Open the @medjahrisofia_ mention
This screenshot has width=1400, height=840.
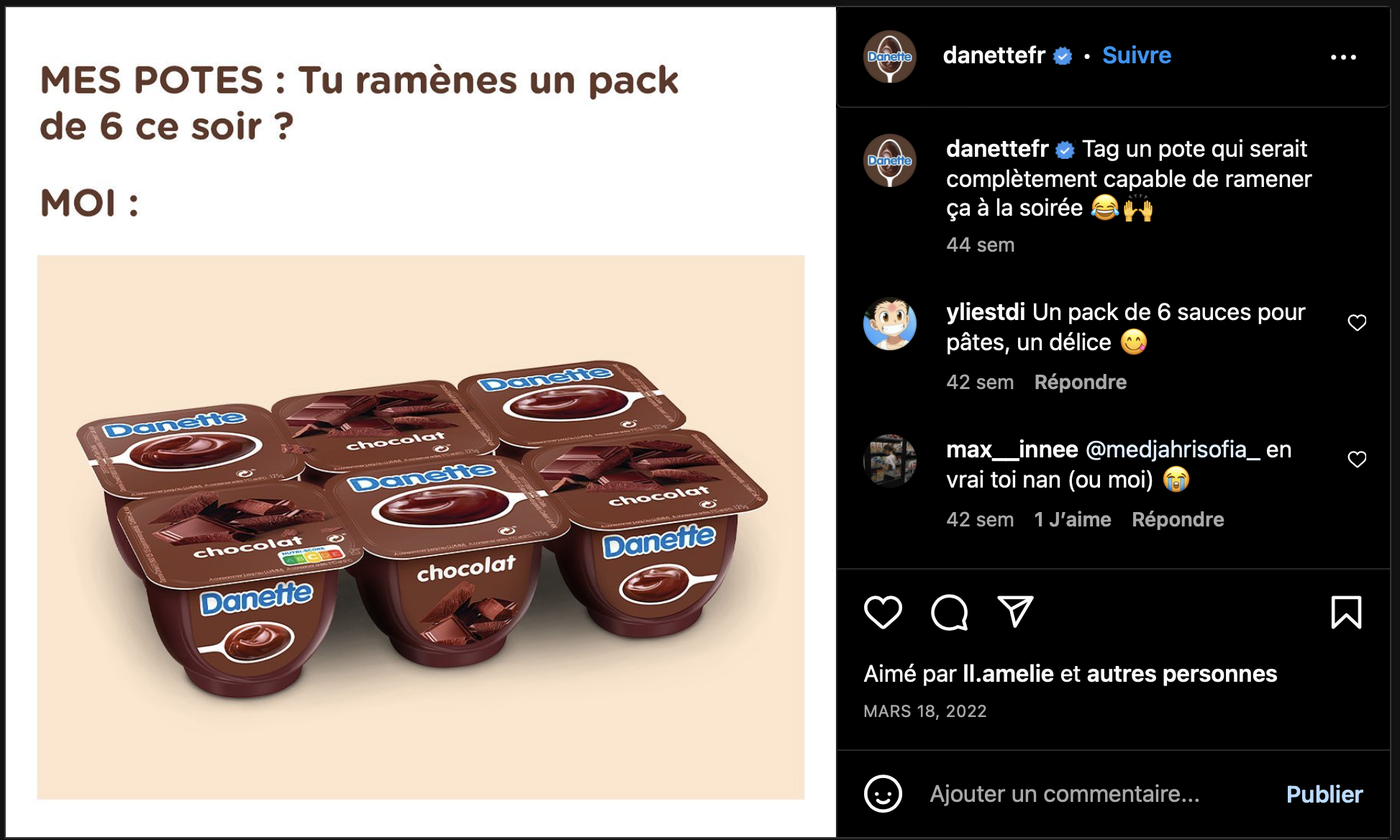click(1173, 449)
